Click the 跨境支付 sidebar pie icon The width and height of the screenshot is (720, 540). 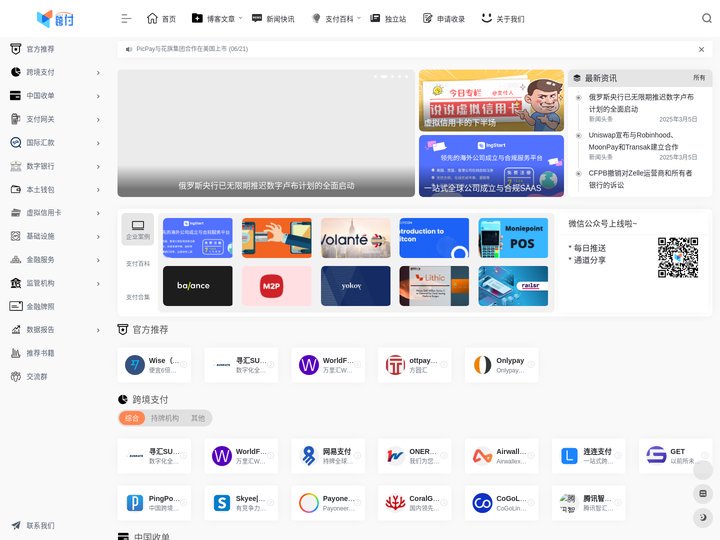point(16,72)
